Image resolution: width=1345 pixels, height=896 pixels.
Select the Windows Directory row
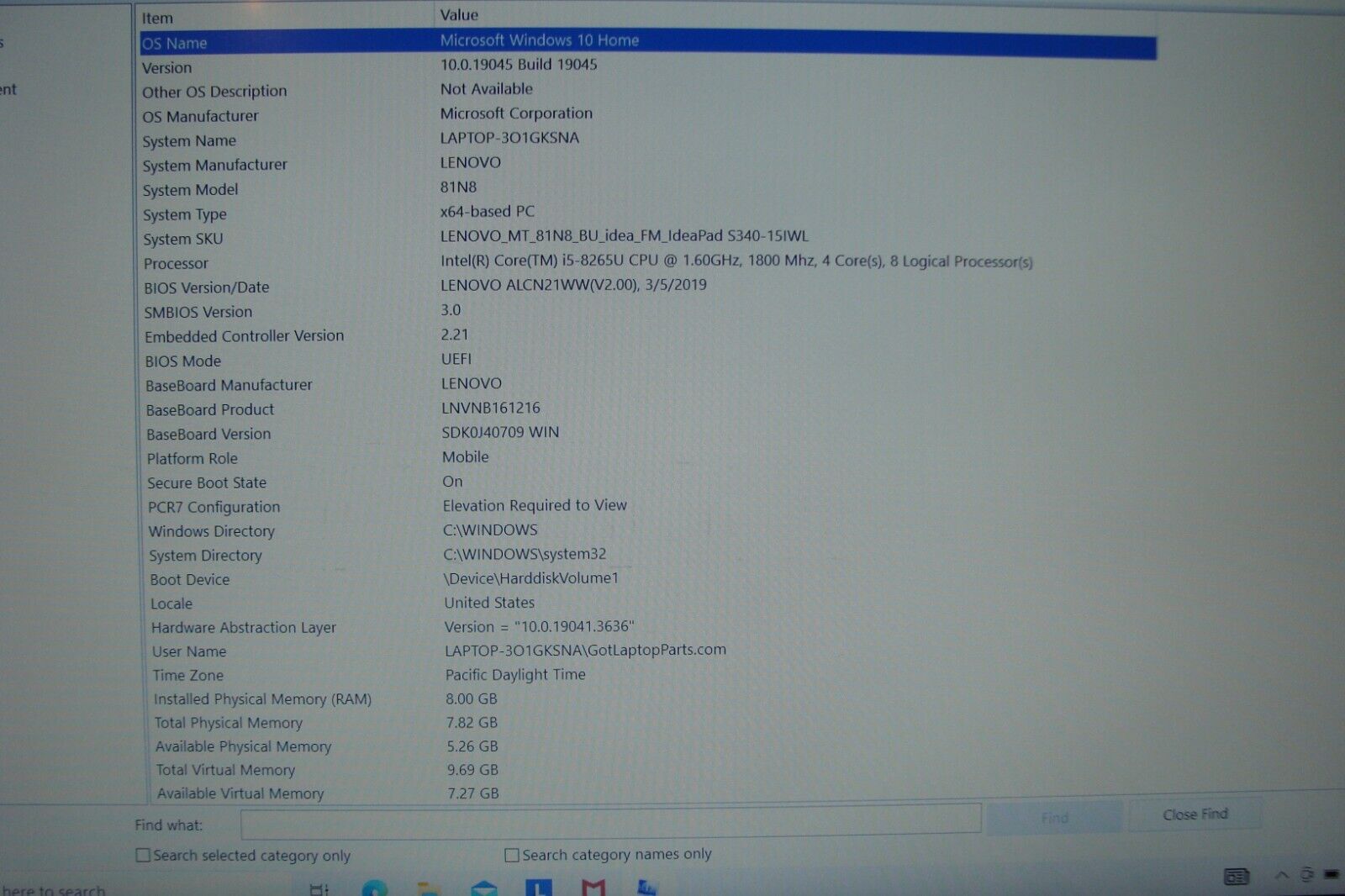648,531
